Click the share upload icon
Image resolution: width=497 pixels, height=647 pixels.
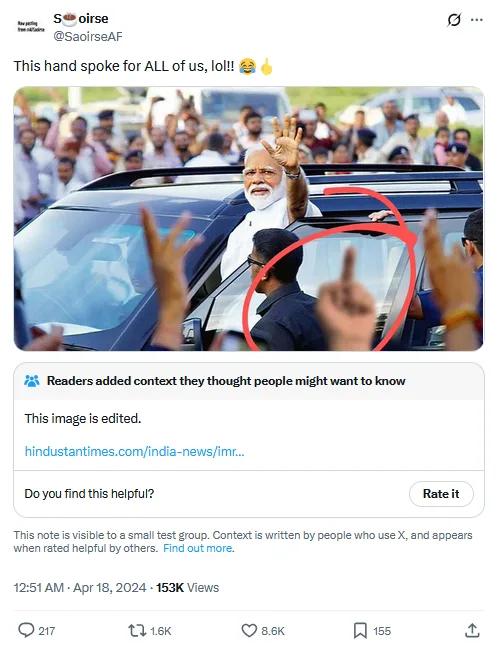click(472, 630)
